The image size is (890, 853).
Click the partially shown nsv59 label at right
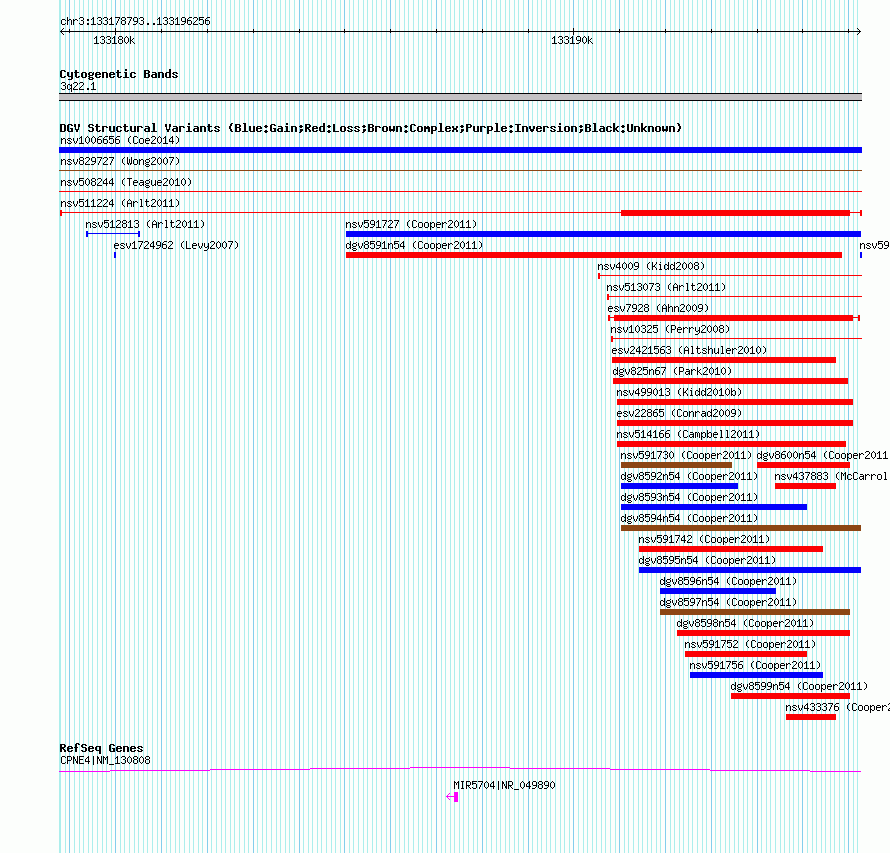click(x=874, y=245)
